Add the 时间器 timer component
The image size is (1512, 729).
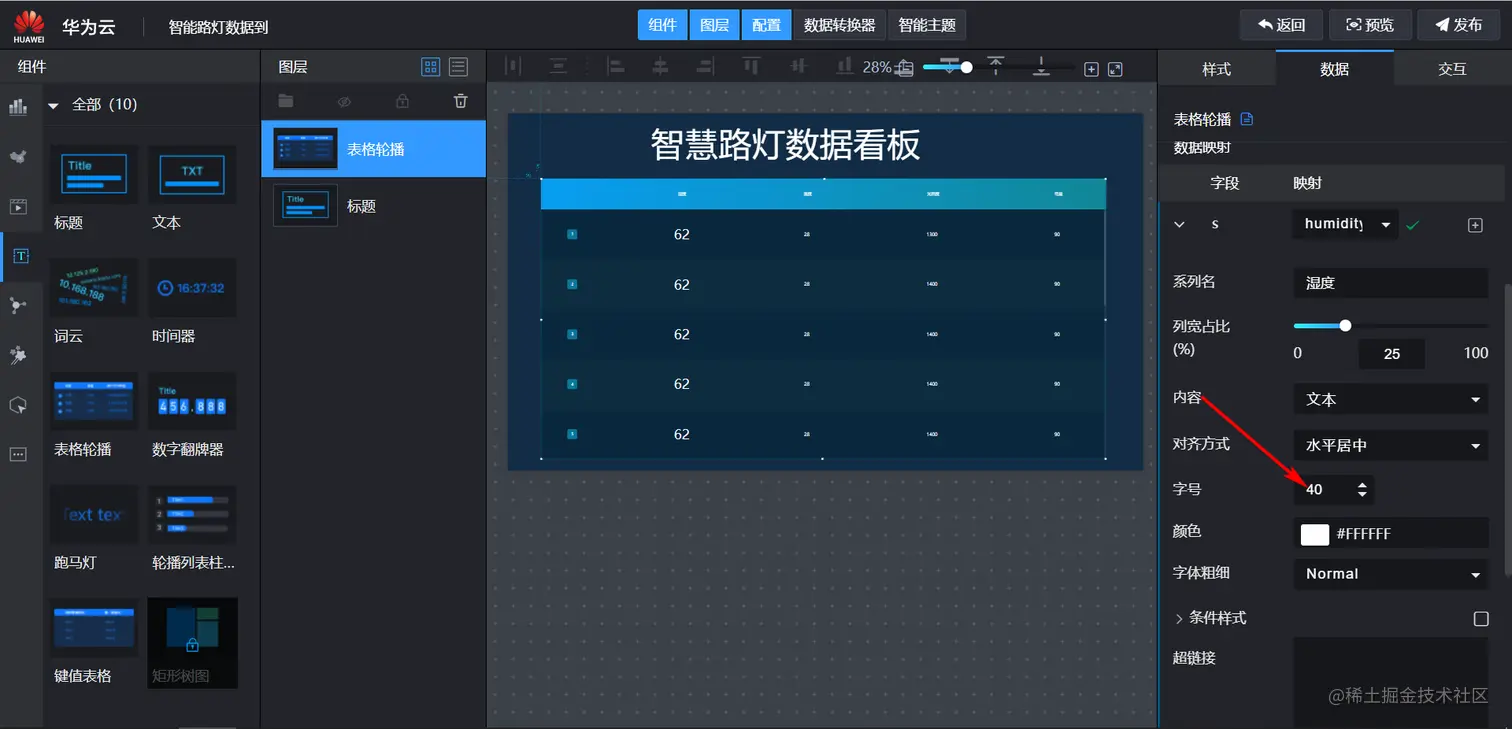[x=192, y=289]
